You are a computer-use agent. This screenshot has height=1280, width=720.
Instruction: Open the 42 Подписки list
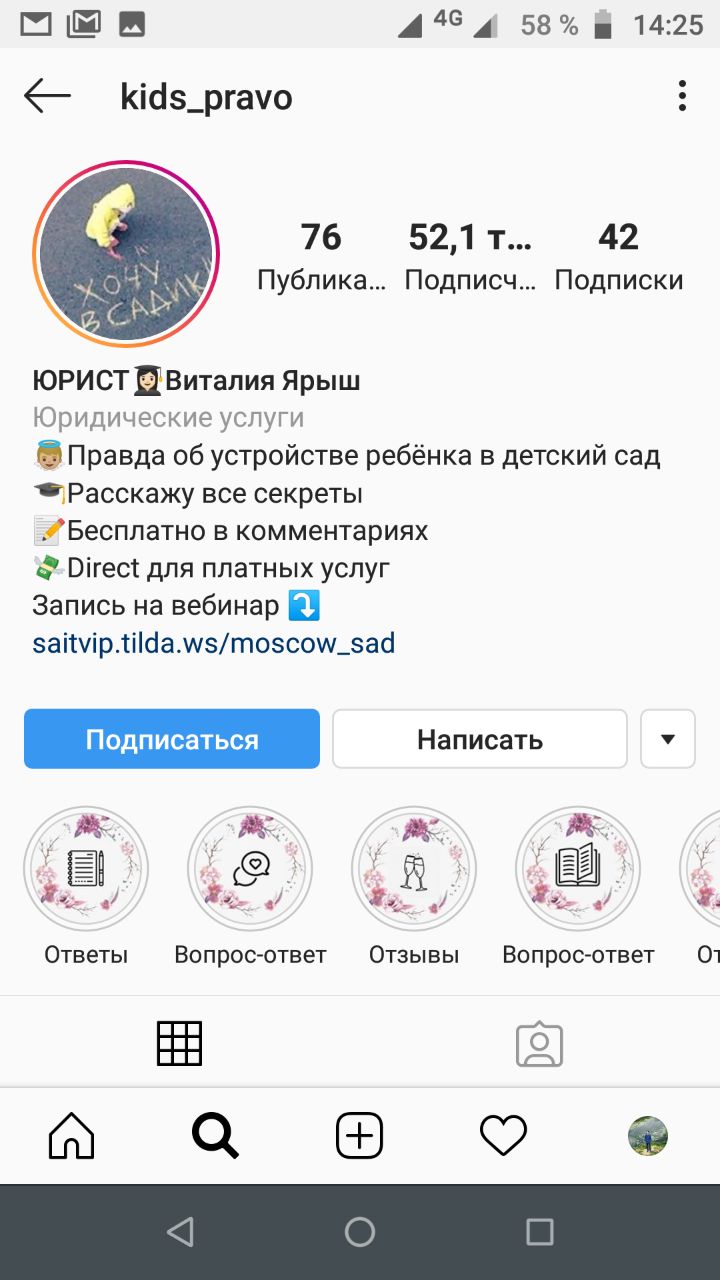[619, 256]
